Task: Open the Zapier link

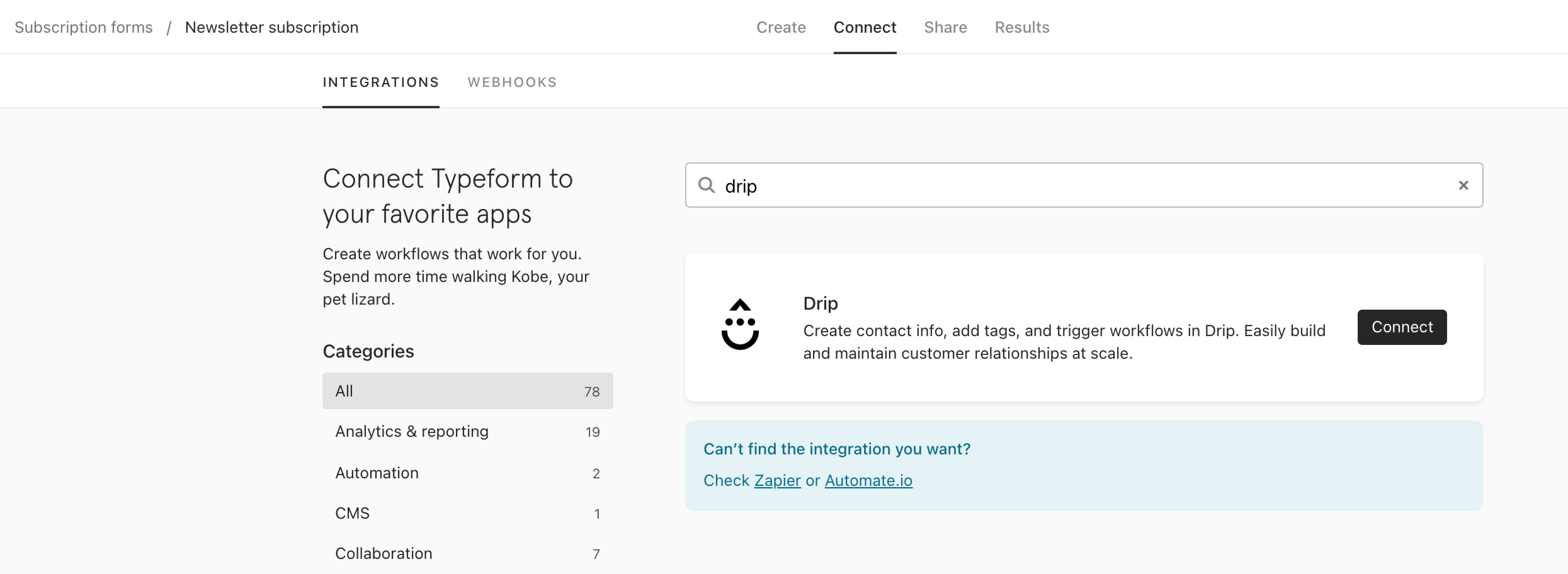Action: pos(777,480)
